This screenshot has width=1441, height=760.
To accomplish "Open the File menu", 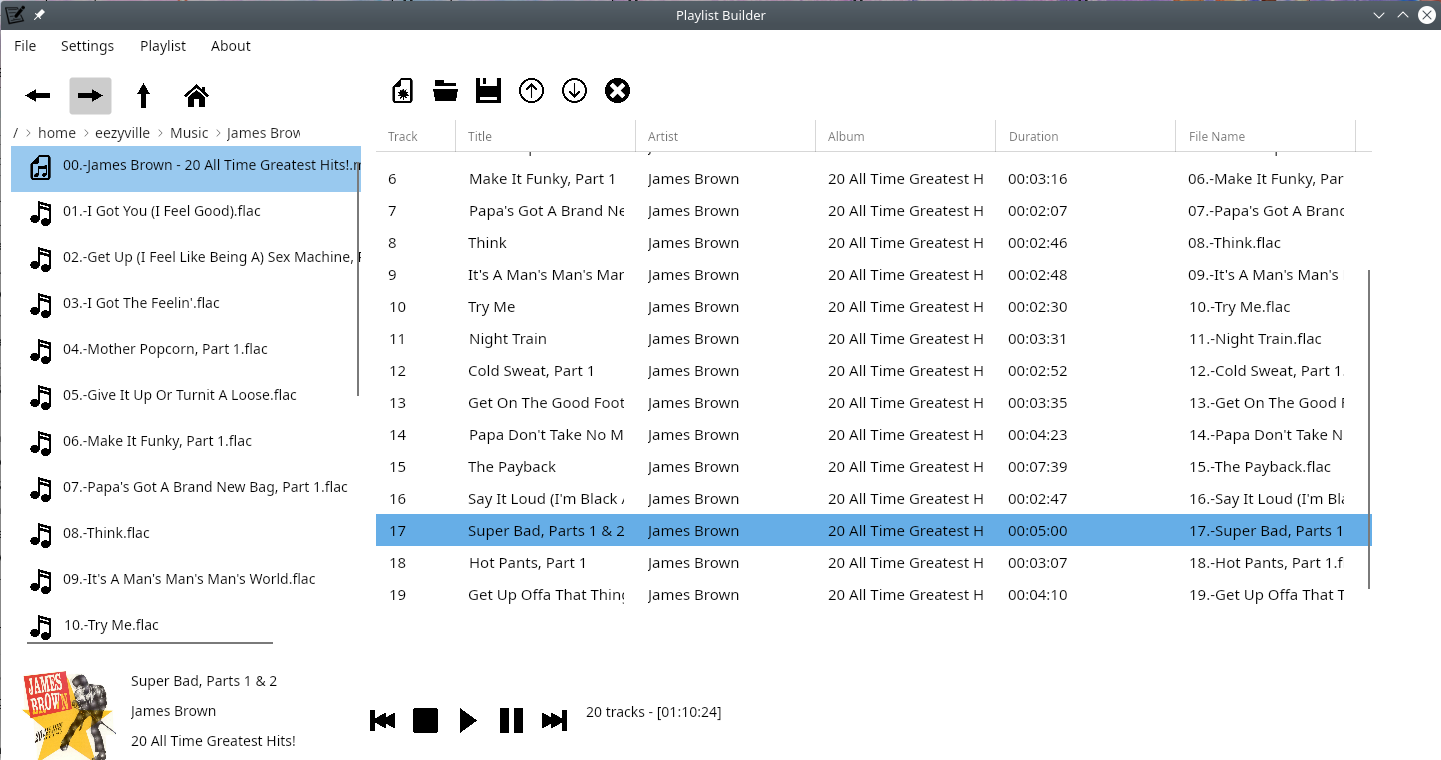I will coord(25,46).
